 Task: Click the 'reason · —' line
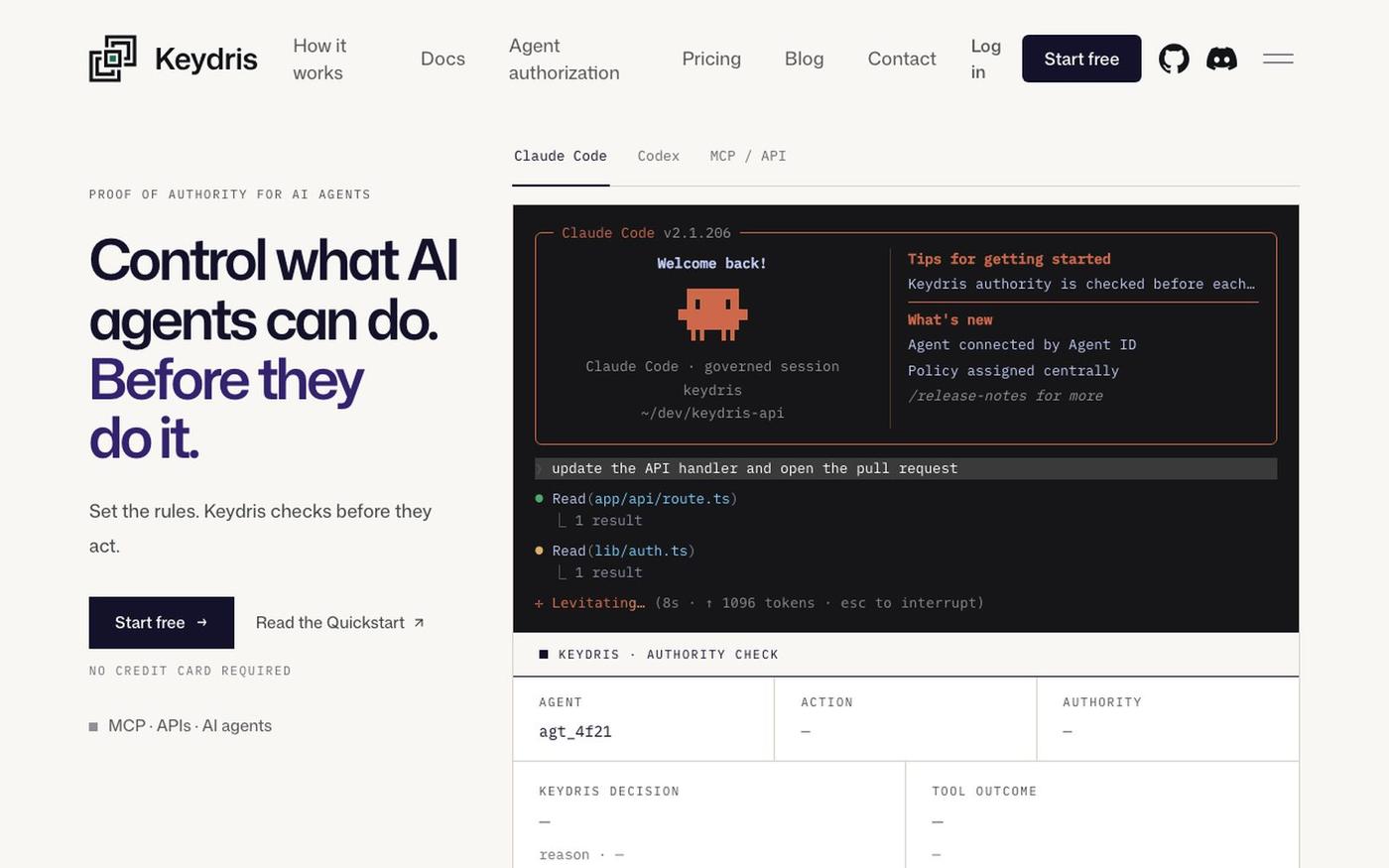click(x=581, y=855)
